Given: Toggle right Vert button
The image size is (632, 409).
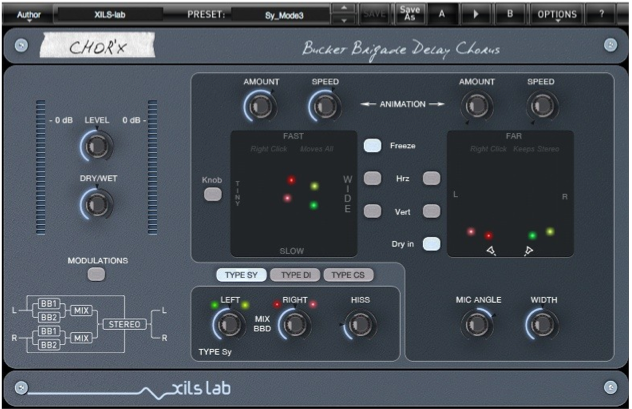Looking at the screenshot, I should coord(431,211).
